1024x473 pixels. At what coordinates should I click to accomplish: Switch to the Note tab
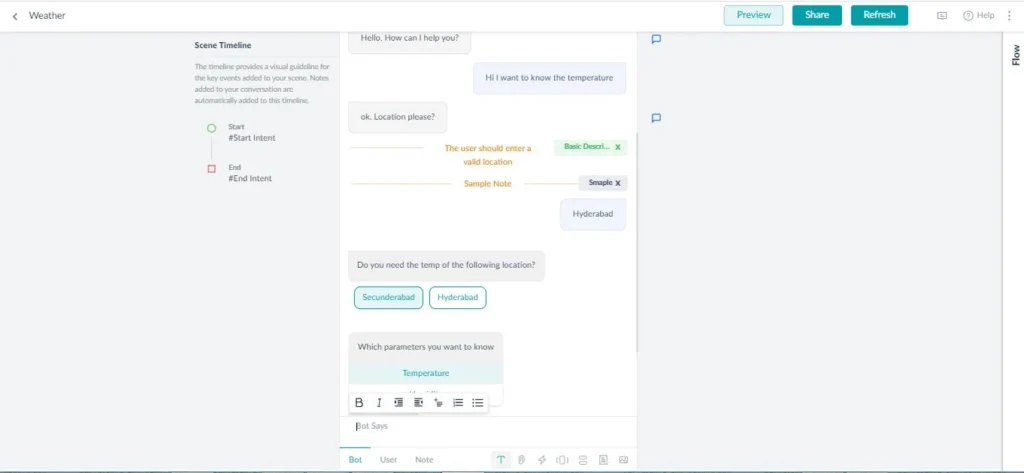tap(424, 459)
